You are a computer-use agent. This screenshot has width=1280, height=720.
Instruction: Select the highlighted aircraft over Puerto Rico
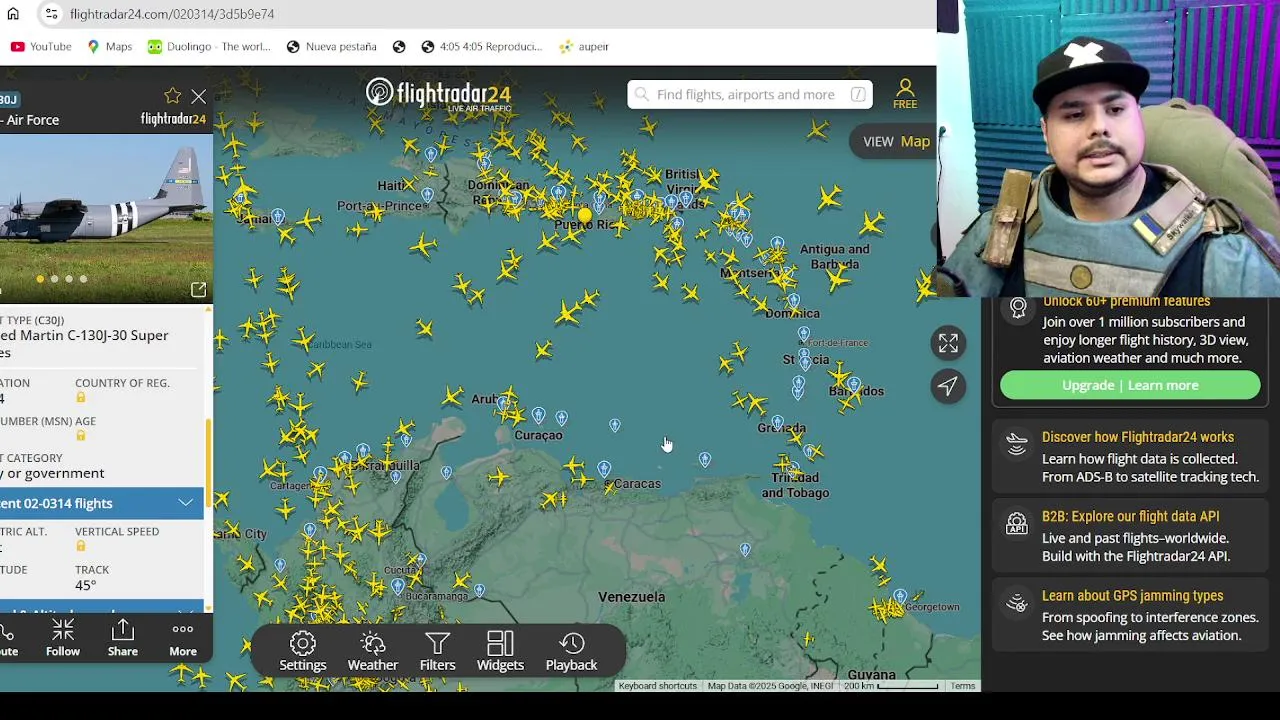tap(585, 214)
